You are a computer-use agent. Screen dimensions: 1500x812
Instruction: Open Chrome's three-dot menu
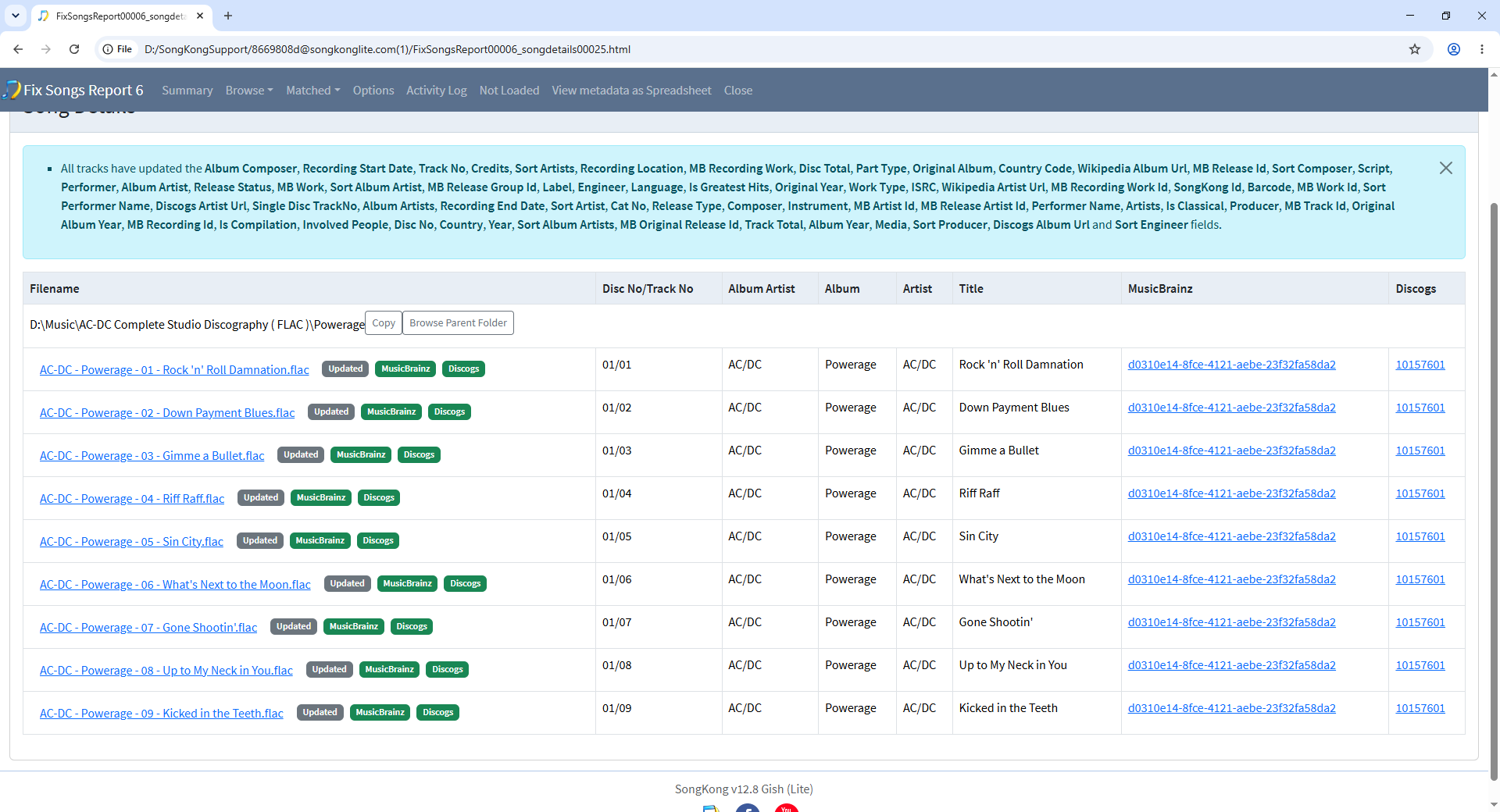[1482, 49]
